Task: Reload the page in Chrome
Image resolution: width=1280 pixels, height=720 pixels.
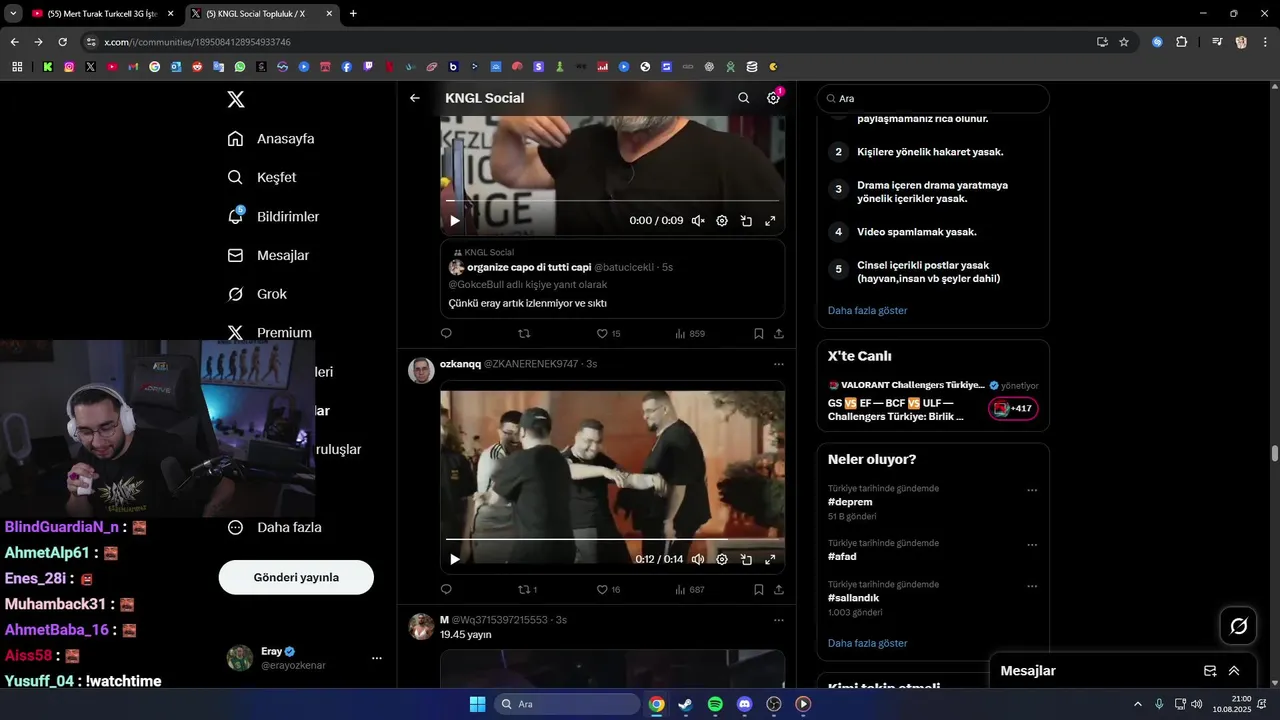Action: coord(62,42)
